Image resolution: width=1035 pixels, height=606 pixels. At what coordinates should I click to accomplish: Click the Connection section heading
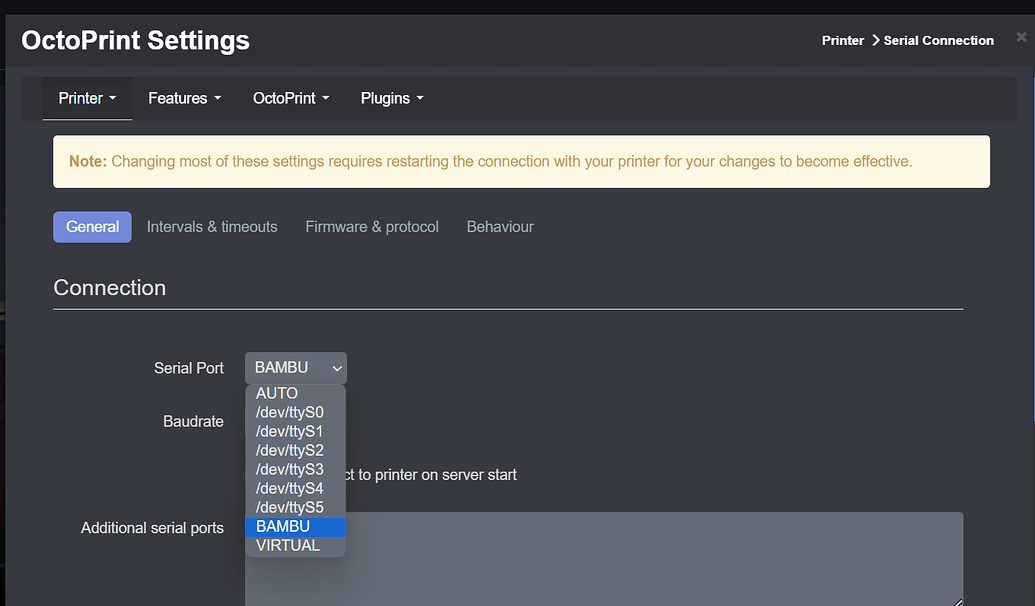click(110, 288)
